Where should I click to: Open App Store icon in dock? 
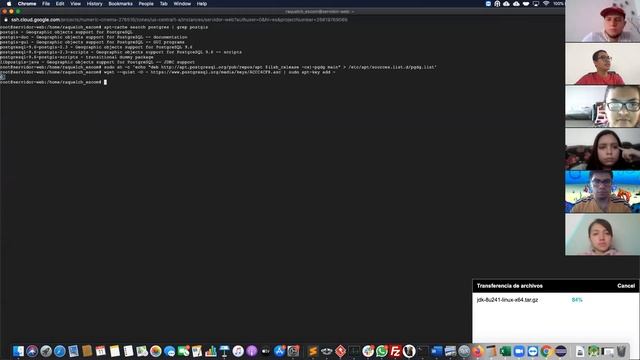280,351
